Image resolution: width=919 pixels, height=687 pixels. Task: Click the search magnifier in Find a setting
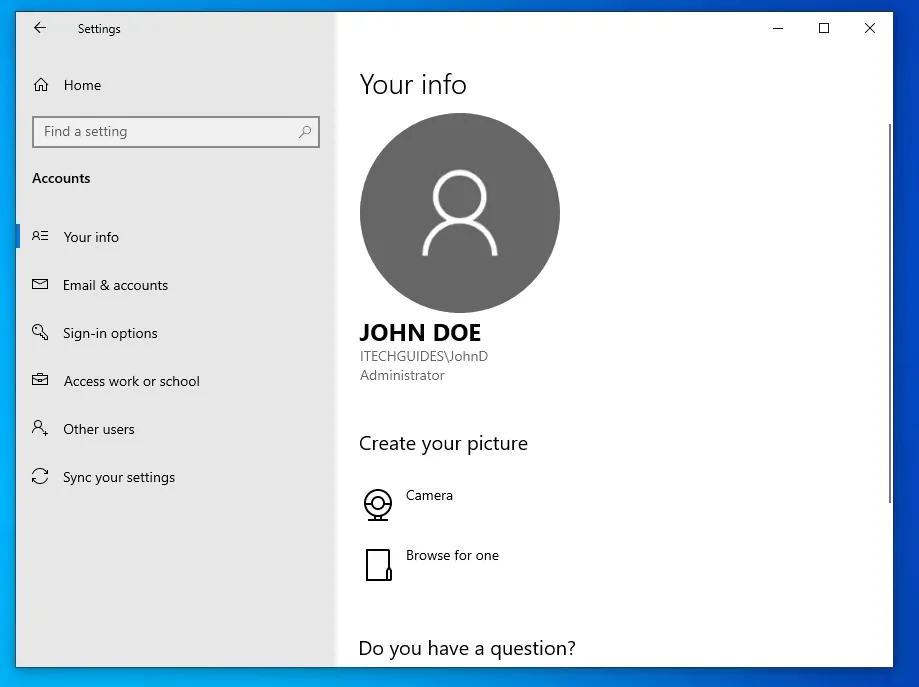click(305, 131)
